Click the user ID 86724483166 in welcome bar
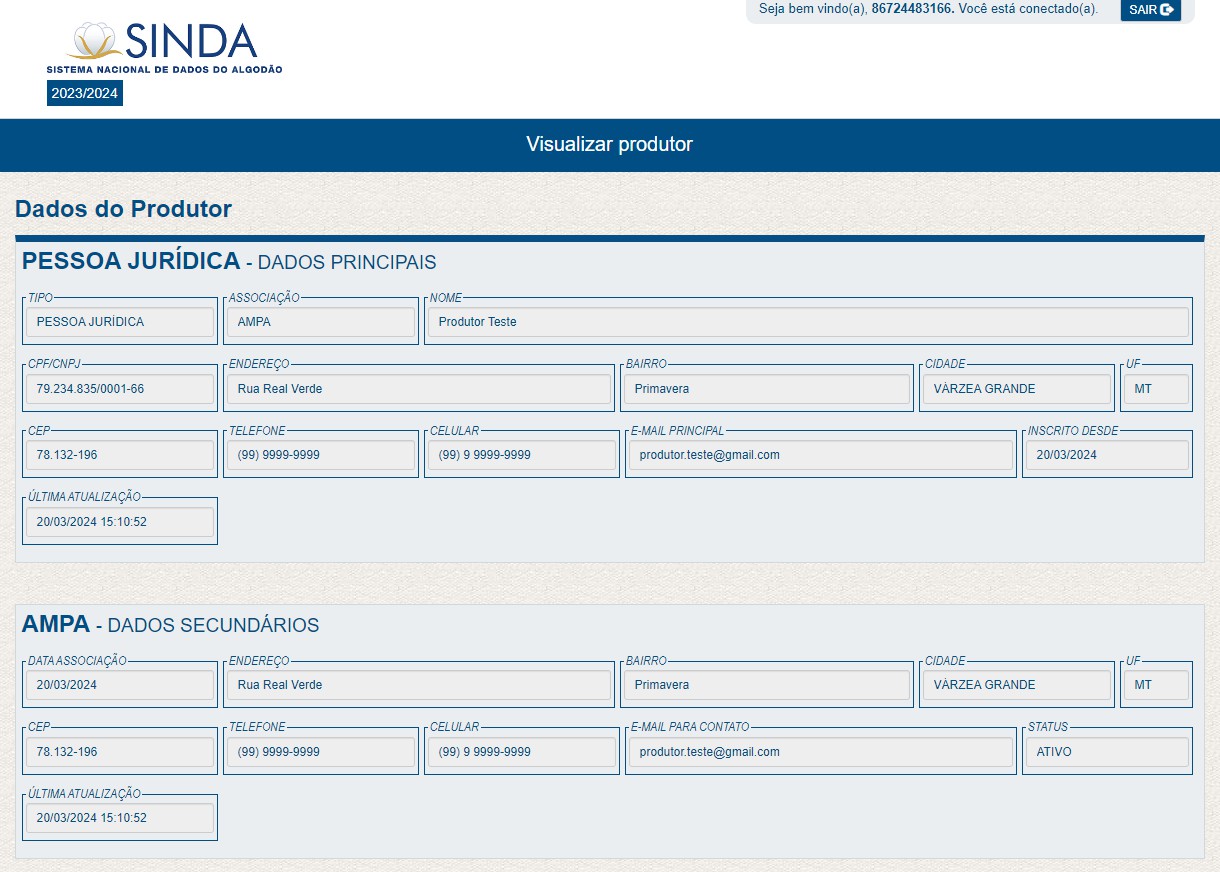Screen dimensions: 1220x872 [x=912, y=9]
